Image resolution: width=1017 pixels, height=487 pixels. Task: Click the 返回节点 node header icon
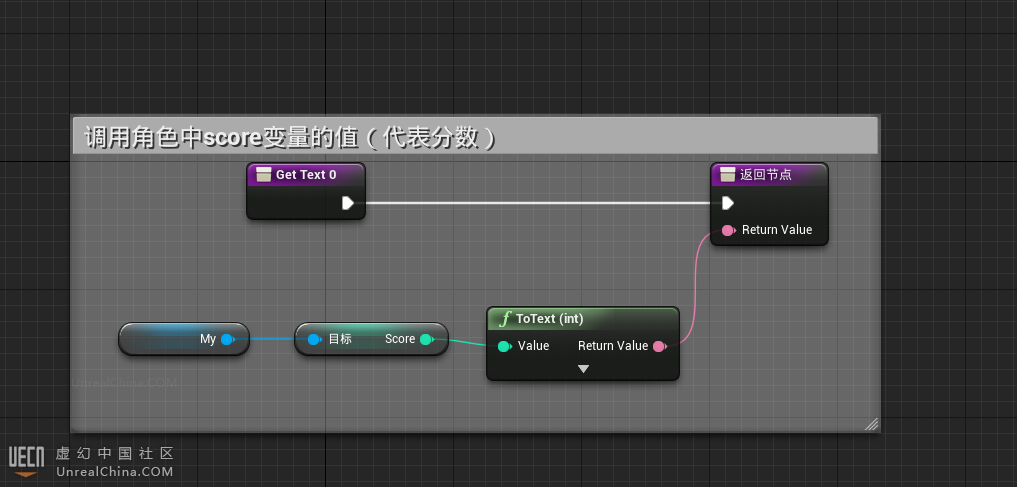click(728, 175)
